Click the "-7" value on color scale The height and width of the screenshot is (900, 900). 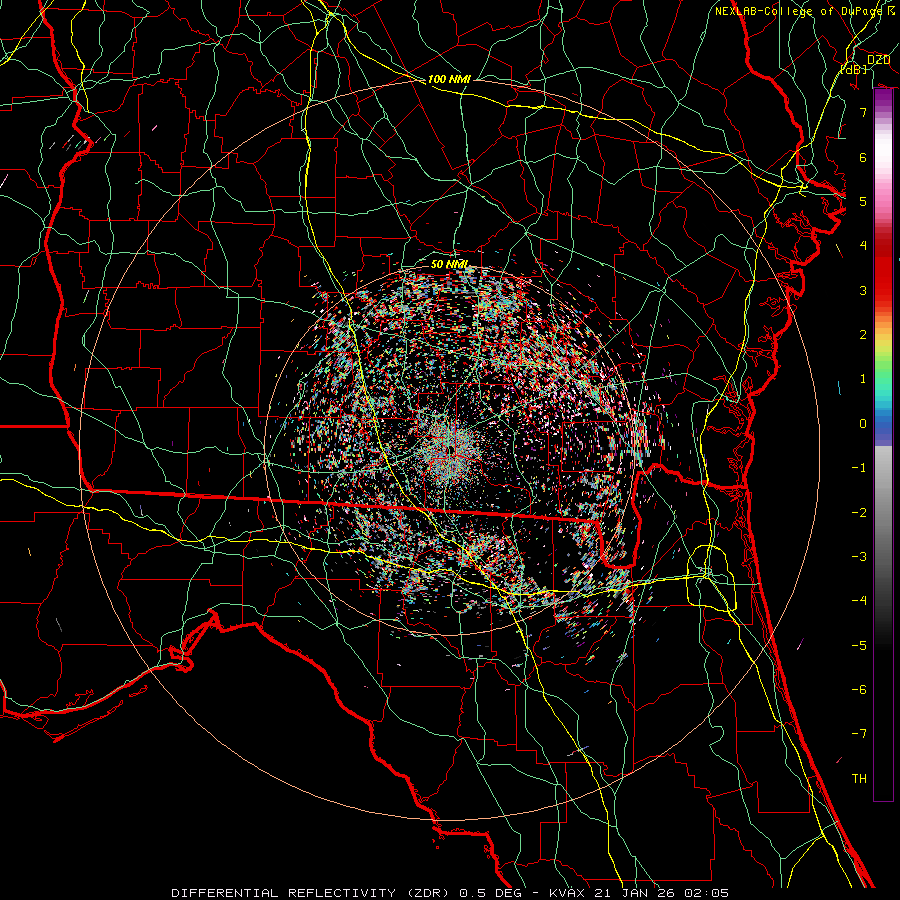click(859, 734)
